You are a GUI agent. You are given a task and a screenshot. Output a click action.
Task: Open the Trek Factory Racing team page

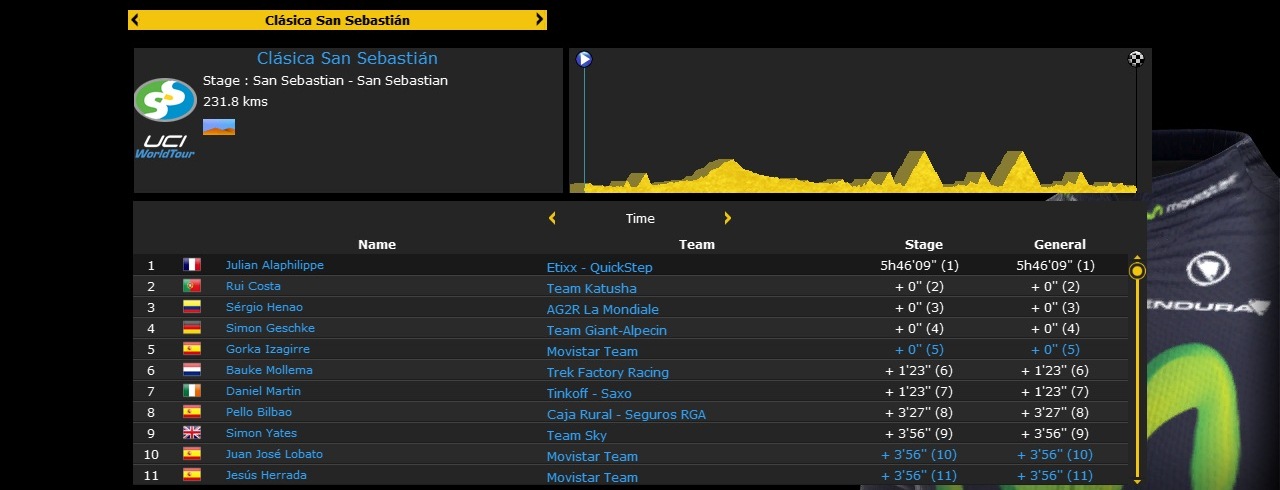tap(607, 372)
